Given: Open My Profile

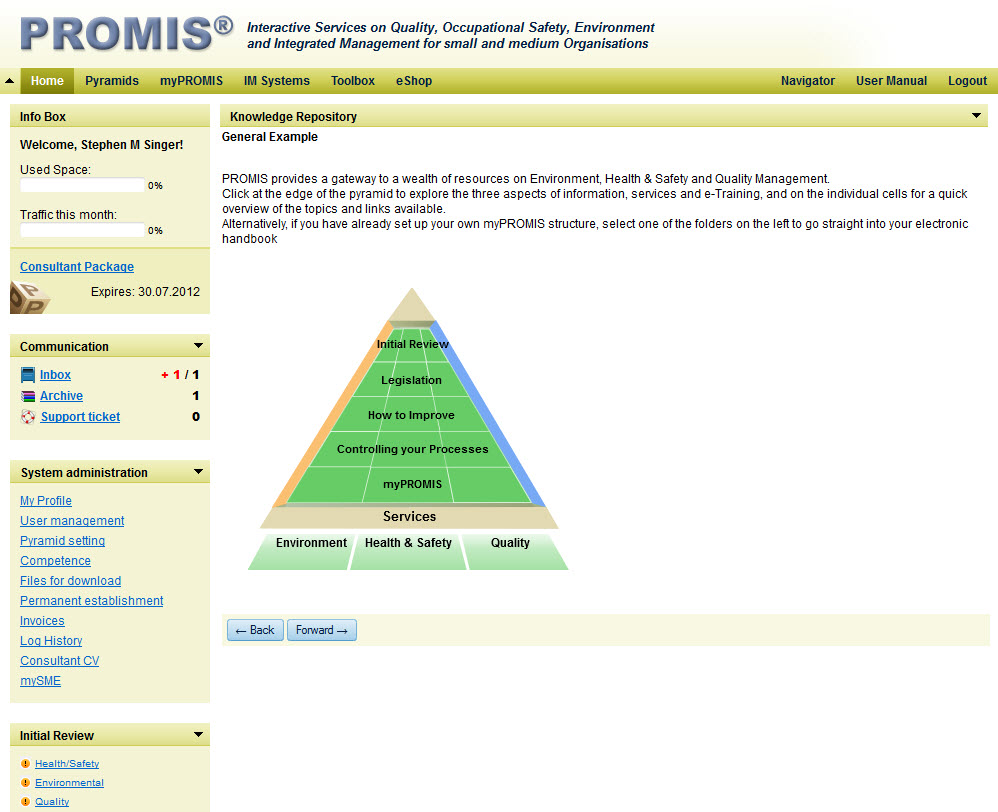Looking at the screenshot, I should 46,501.
